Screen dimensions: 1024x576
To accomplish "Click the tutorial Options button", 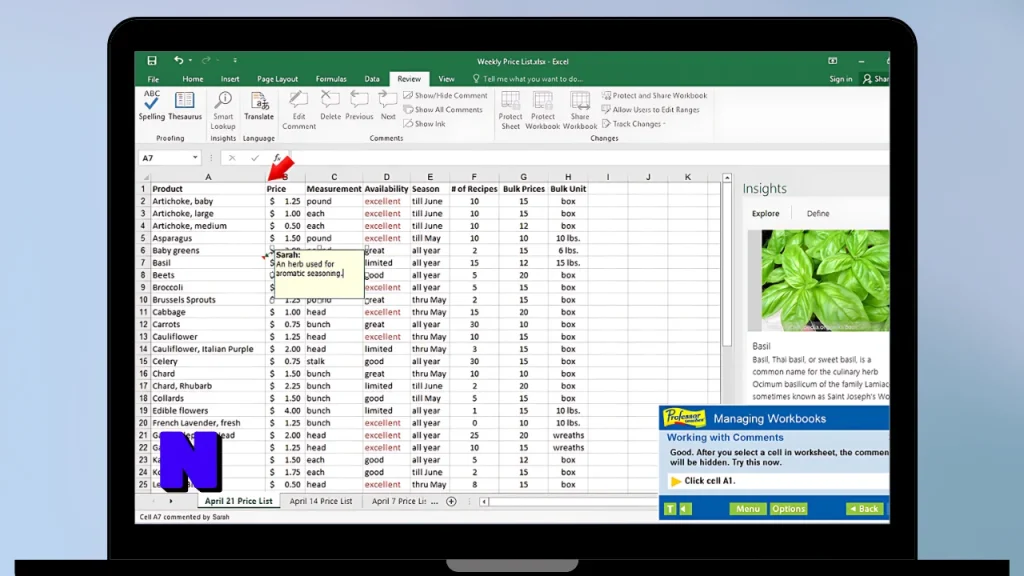I will (788, 509).
